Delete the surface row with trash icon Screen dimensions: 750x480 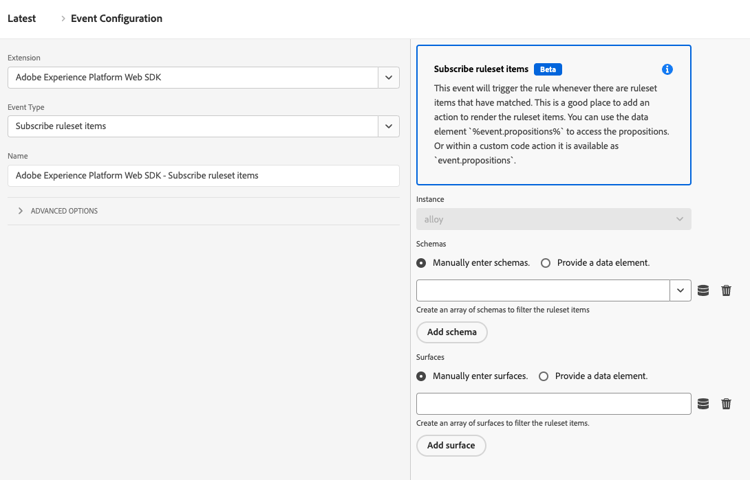[727, 404]
